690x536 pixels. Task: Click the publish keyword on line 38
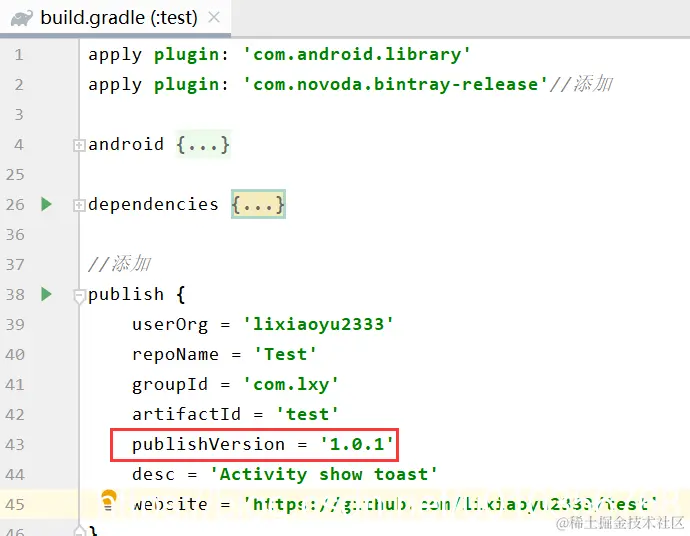(x=126, y=294)
